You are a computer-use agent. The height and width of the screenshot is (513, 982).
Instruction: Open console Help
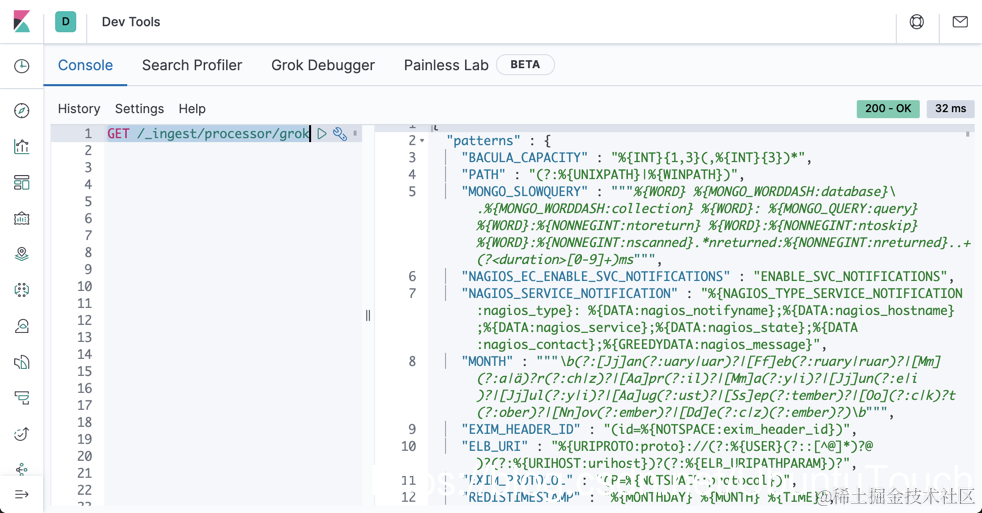(192, 109)
